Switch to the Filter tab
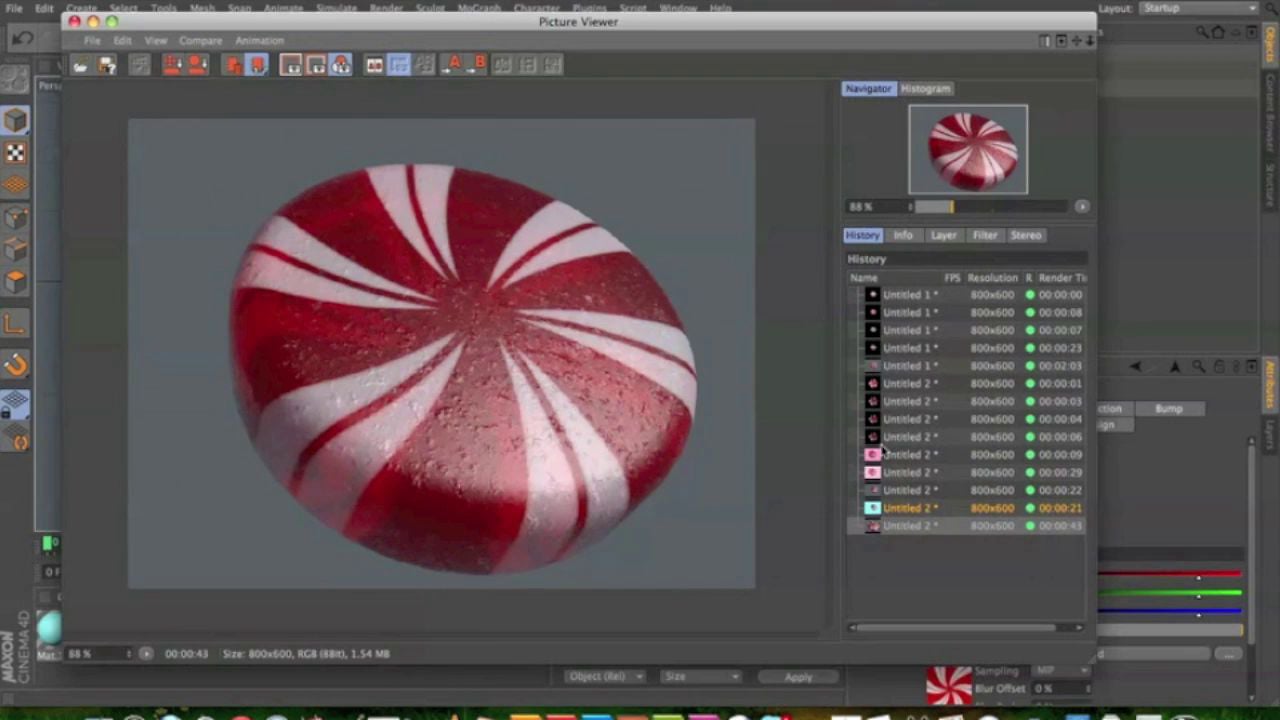Screen dimensions: 1280x720 pos(985,235)
